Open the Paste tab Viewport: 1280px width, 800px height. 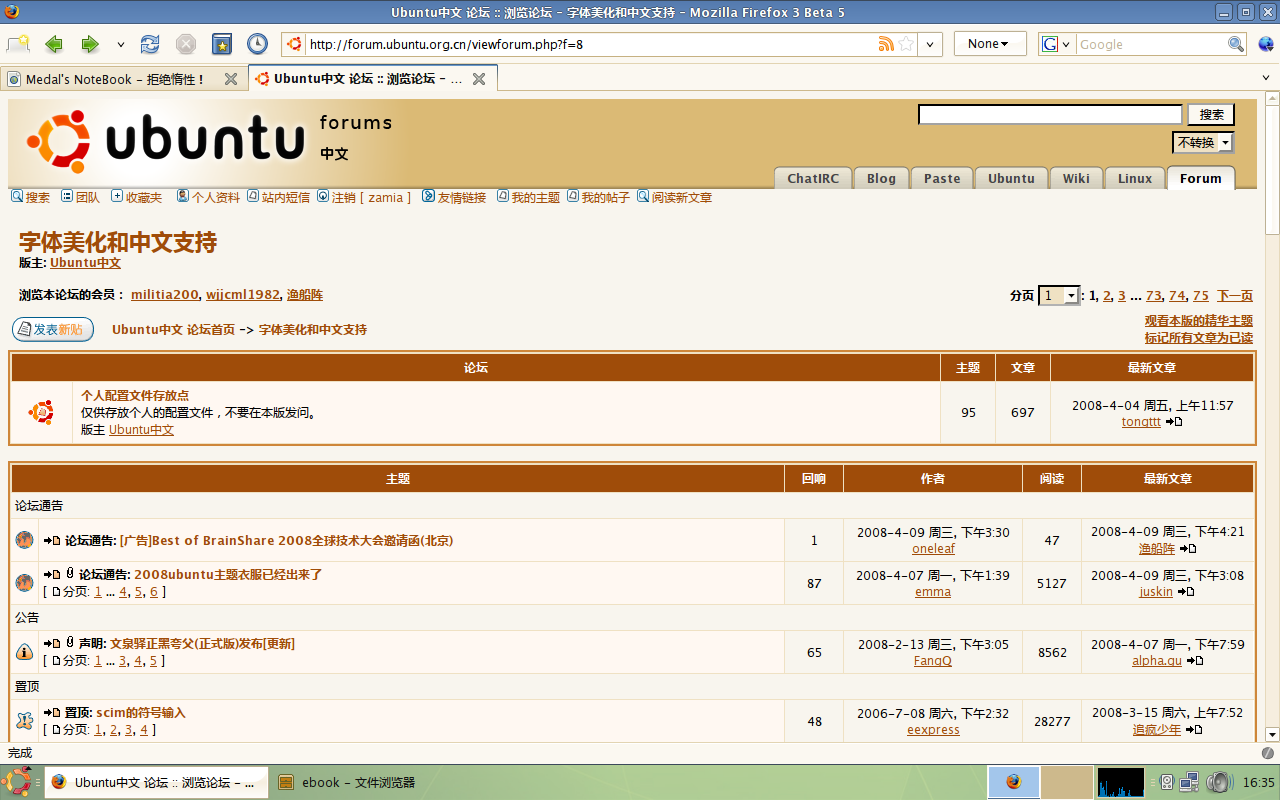tap(942, 178)
